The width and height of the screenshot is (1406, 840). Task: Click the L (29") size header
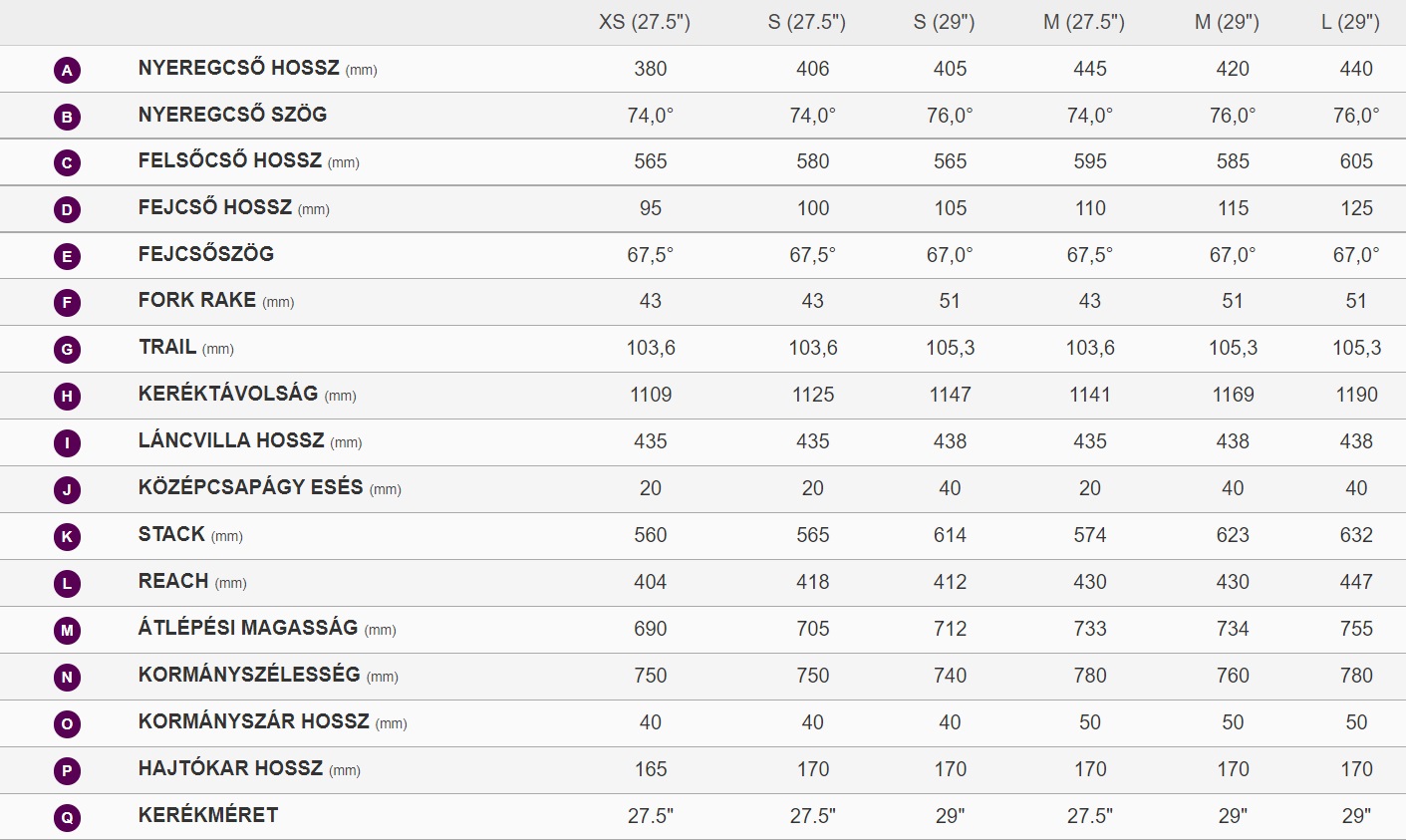pyautogui.click(x=1350, y=22)
